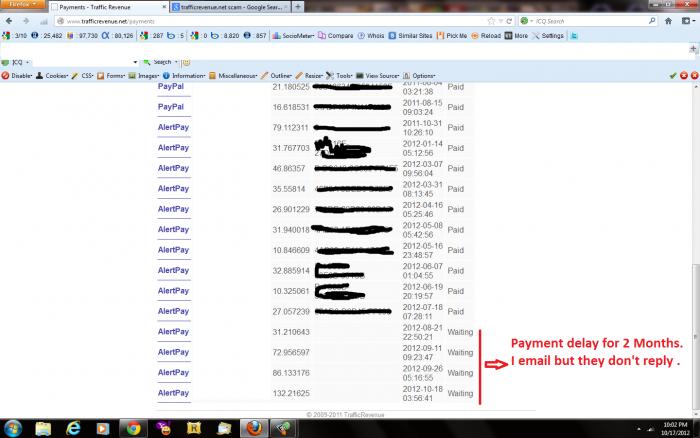Image resolution: width=700 pixels, height=438 pixels.
Task: Open a new tab with the plus button
Action: 298,7
